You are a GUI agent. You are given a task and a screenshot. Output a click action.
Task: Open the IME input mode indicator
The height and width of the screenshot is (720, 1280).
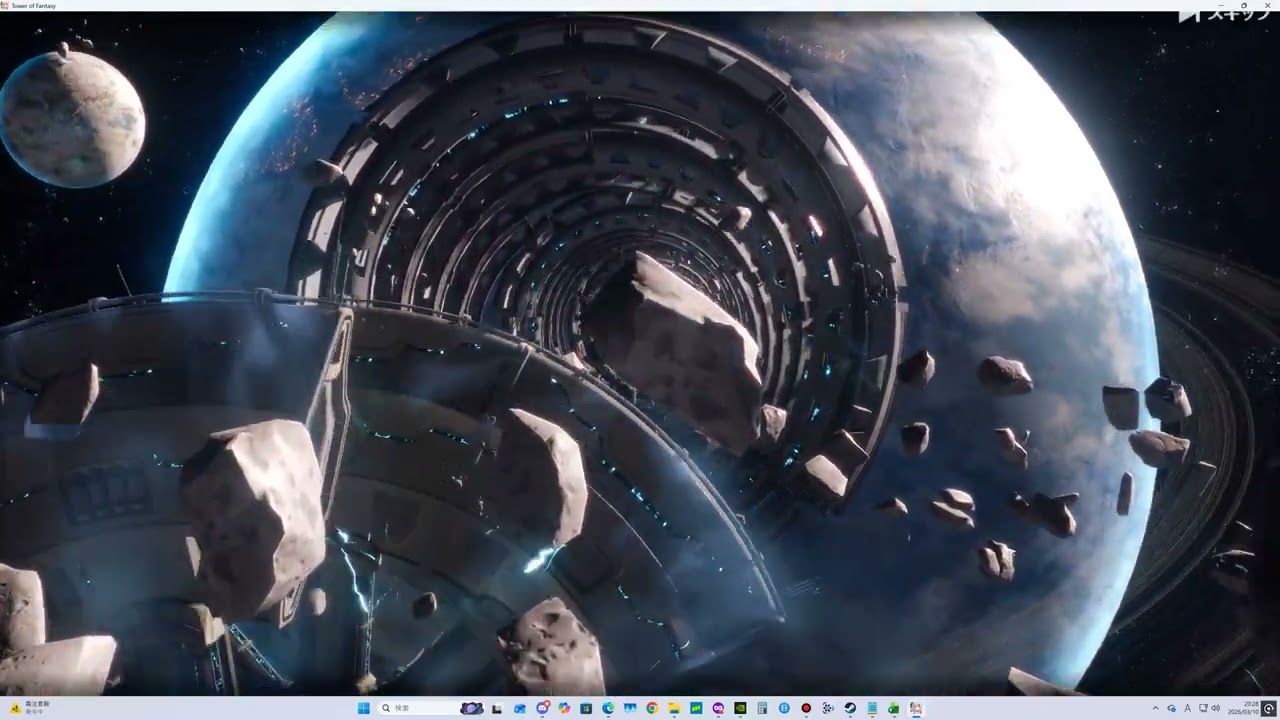pyautogui.click(x=1187, y=708)
